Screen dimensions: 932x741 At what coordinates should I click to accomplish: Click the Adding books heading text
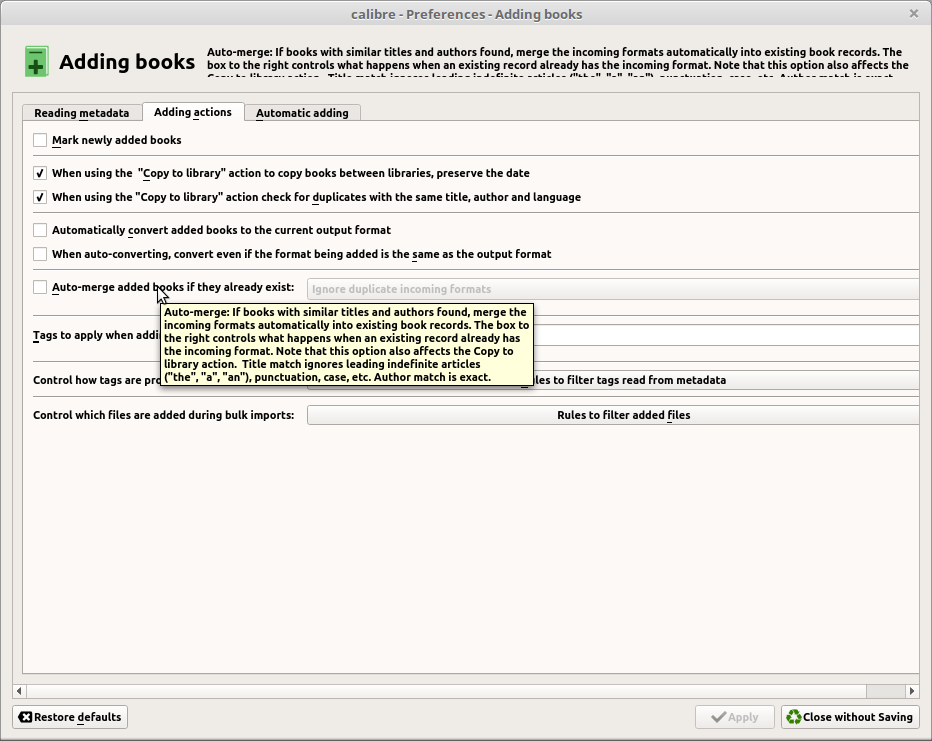127,62
